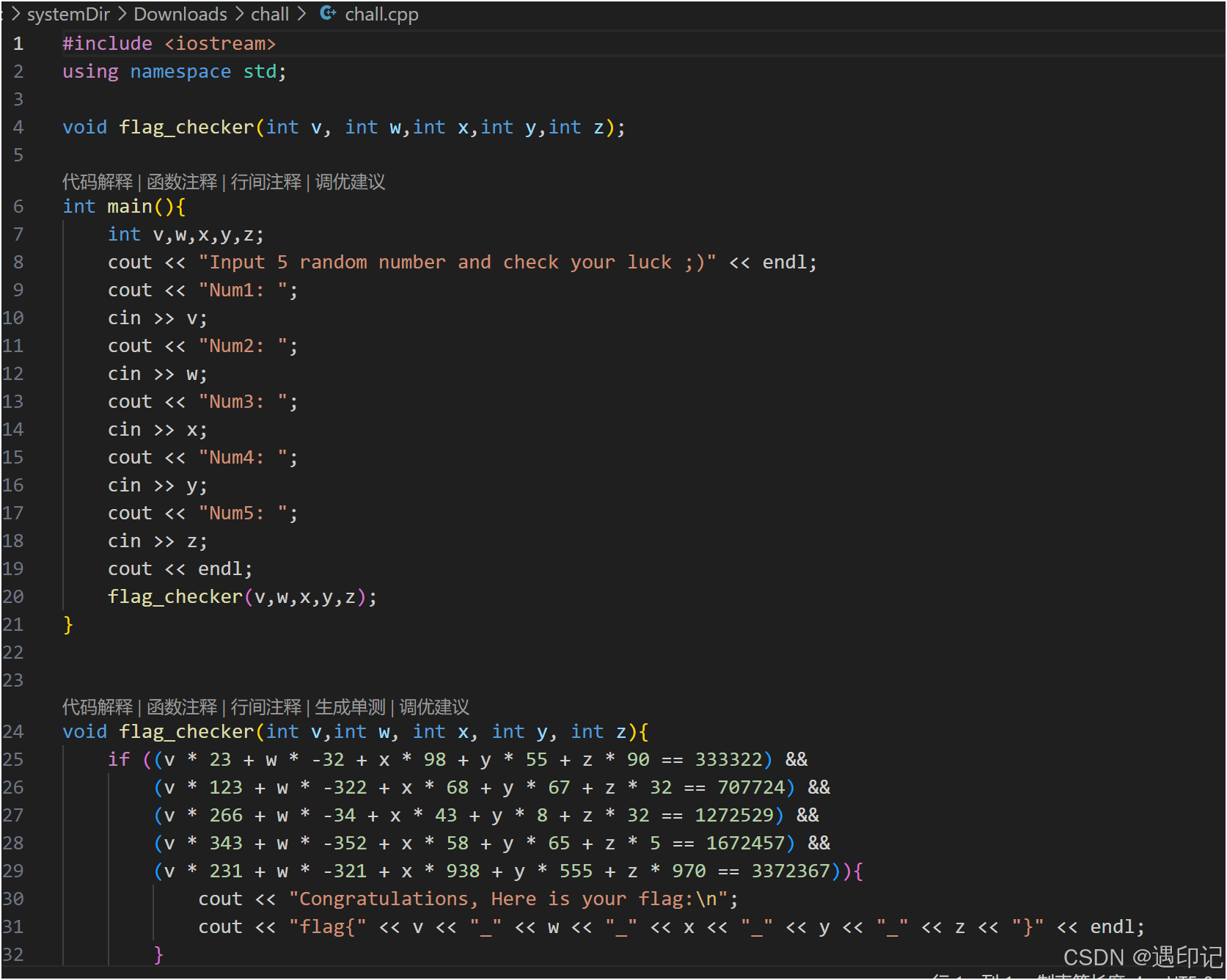Viewport: 1227px width, 980px height.
Task: Click line number 20 to select that line
Action: pyautogui.click(x=13, y=596)
